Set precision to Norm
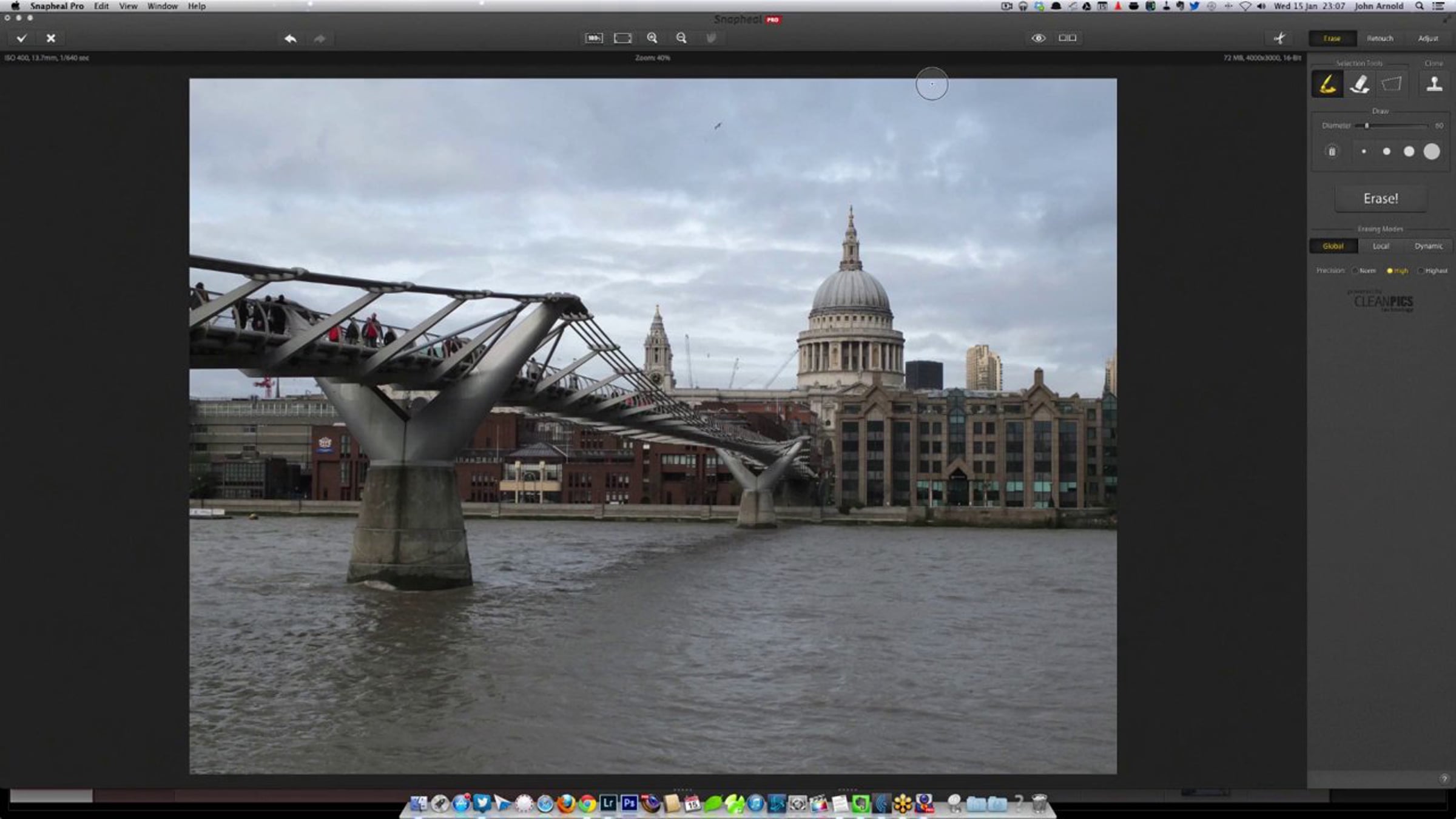This screenshot has width=1456, height=819. click(x=1355, y=271)
